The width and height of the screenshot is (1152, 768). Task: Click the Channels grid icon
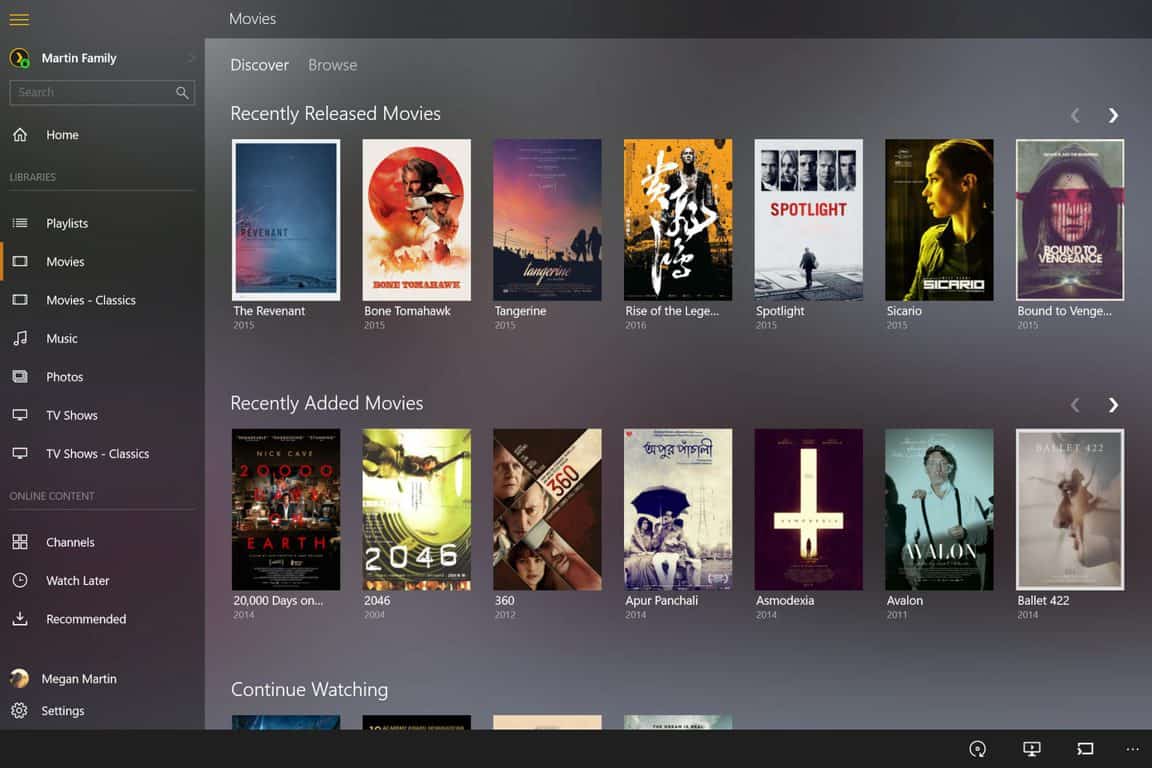[x=20, y=542]
